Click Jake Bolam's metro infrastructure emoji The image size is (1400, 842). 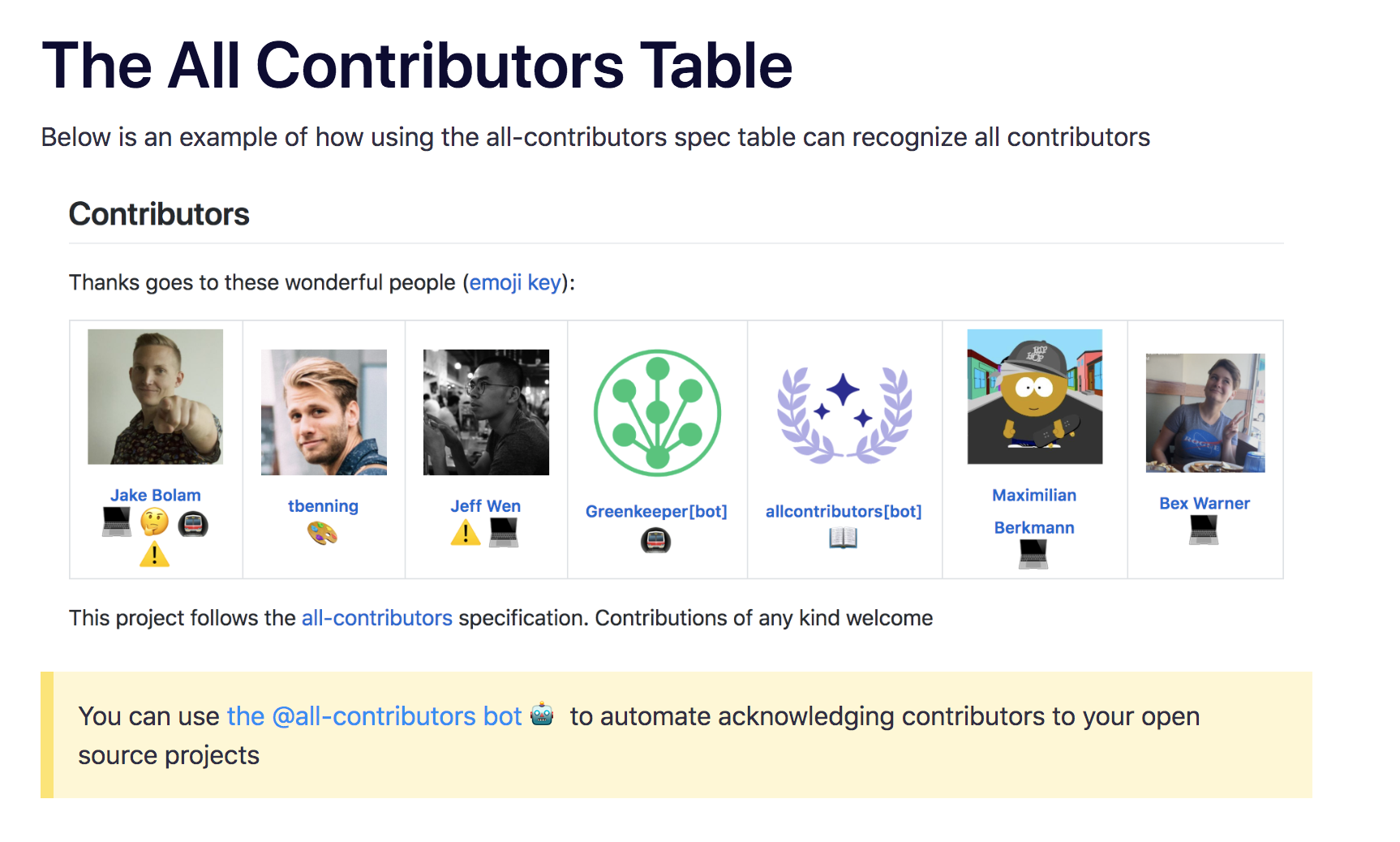[x=192, y=524]
